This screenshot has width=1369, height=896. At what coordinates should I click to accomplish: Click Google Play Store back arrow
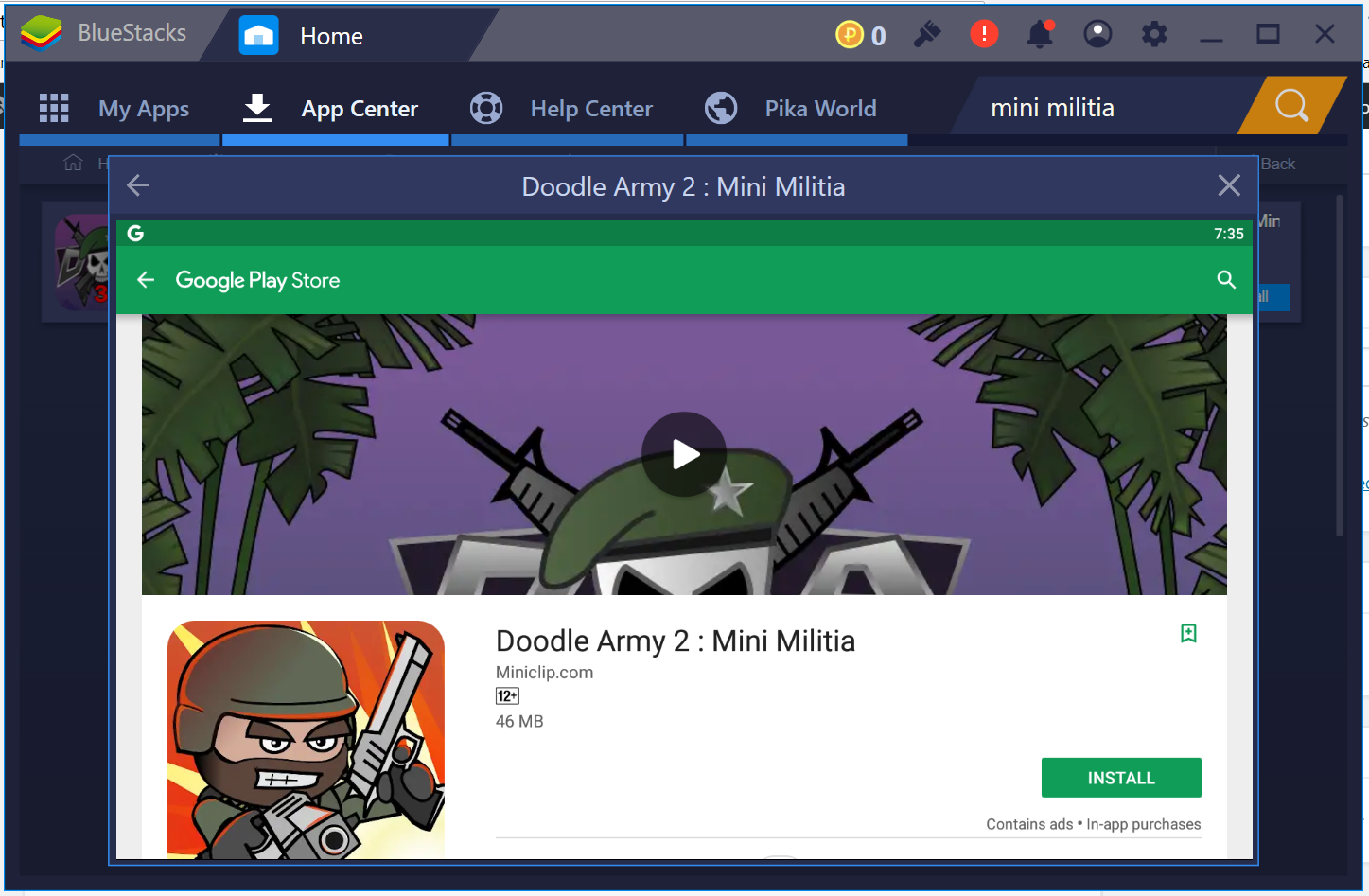point(146,280)
